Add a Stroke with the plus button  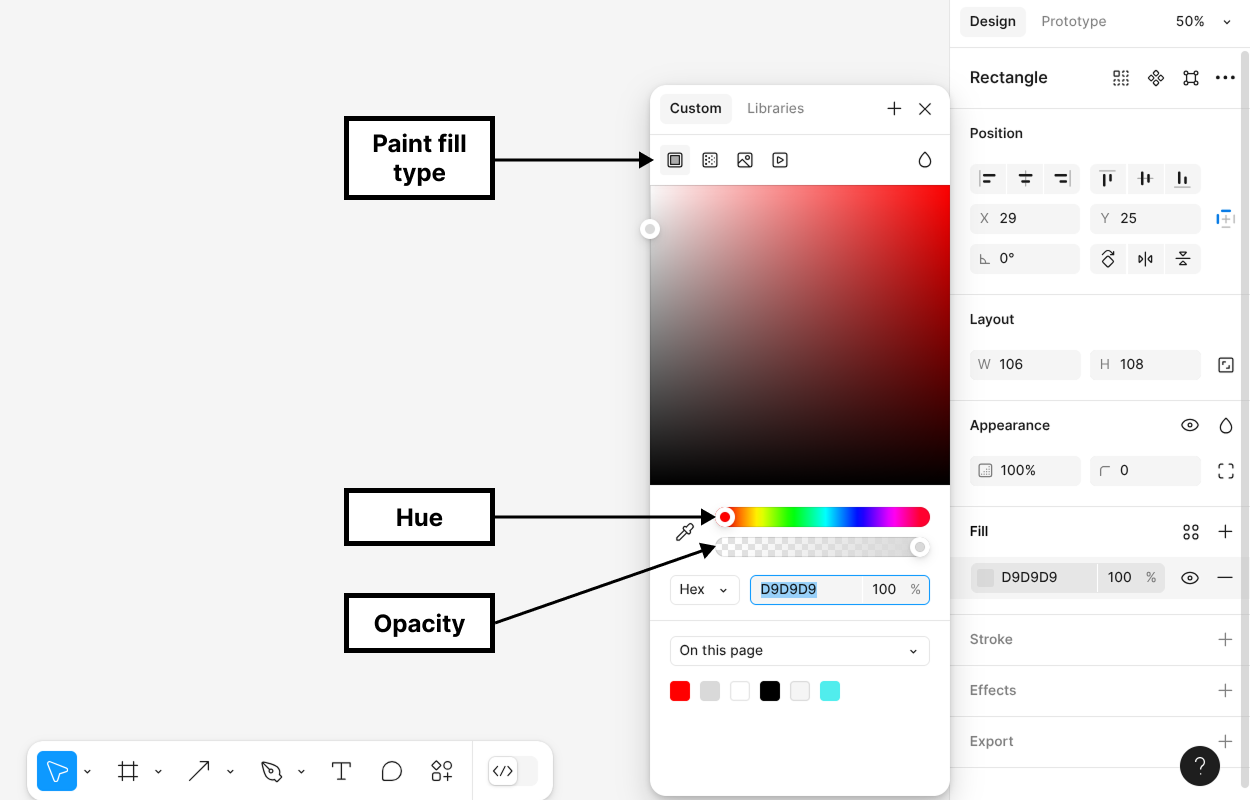point(1225,639)
